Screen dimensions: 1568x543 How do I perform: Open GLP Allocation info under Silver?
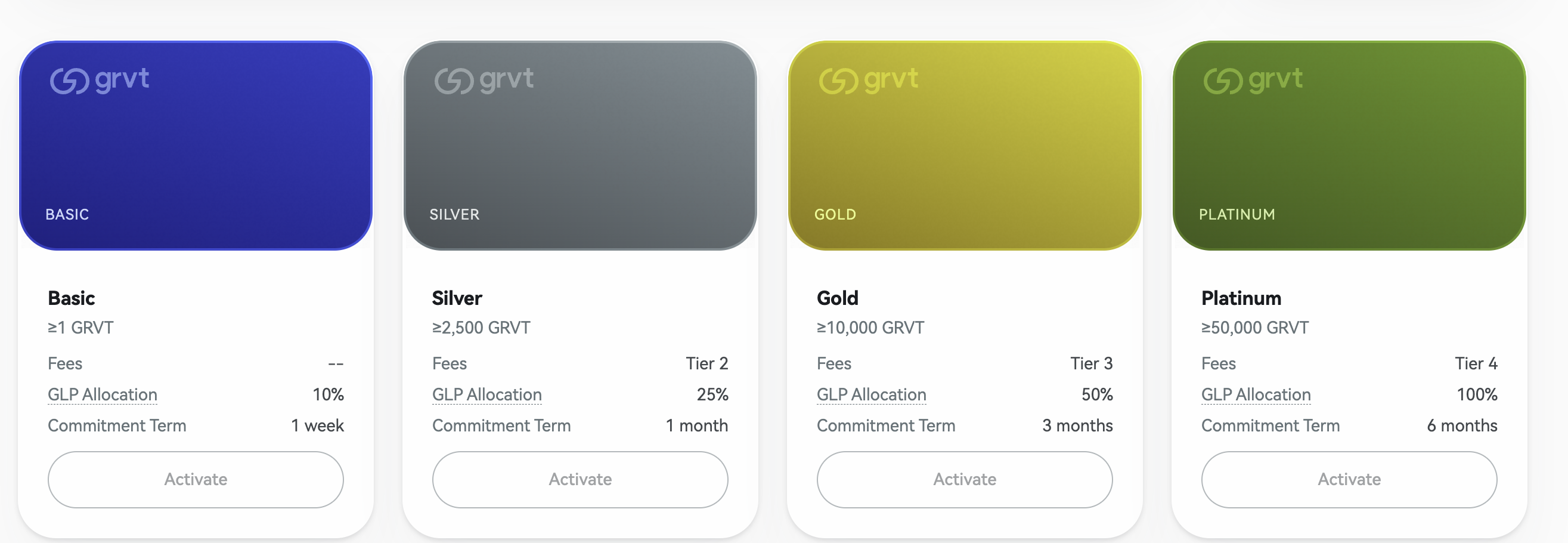pos(487,395)
